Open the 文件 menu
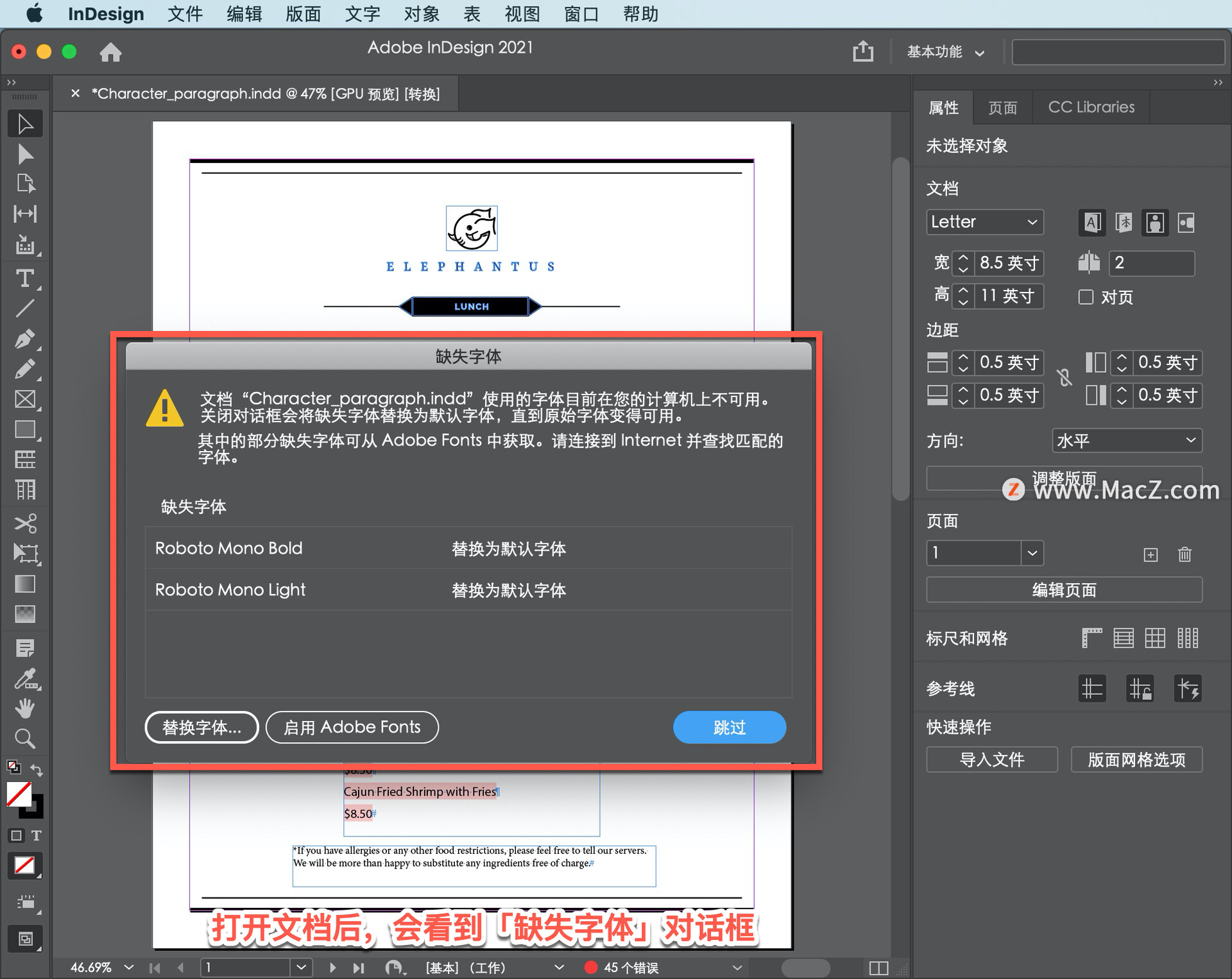Viewport: 1232px width, 979px height. 185,13
